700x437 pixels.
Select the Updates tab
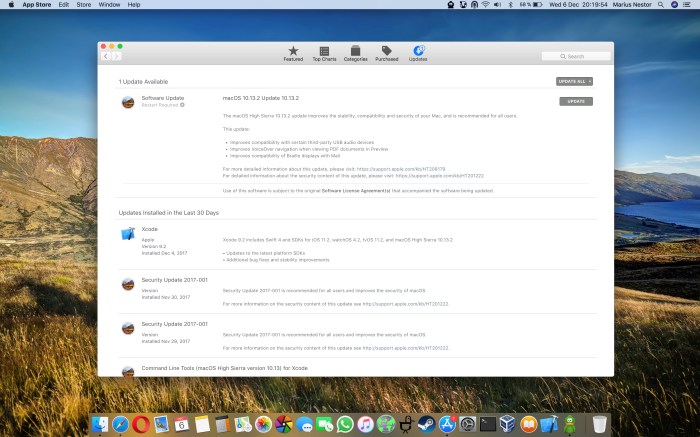(x=418, y=53)
